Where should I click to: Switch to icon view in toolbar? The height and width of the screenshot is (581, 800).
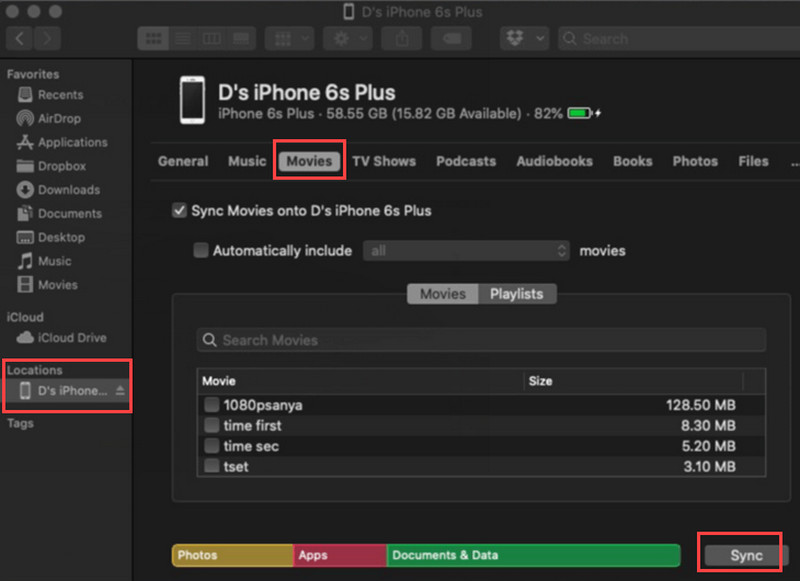click(x=153, y=39)
